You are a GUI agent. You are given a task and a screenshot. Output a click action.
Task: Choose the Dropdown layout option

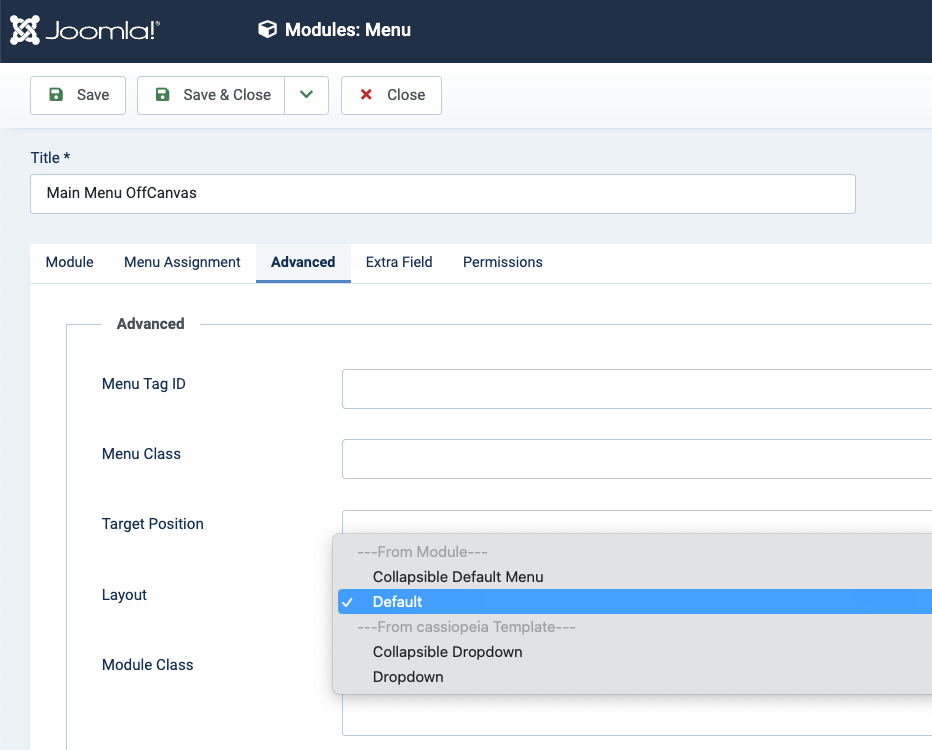pos(408,677)
